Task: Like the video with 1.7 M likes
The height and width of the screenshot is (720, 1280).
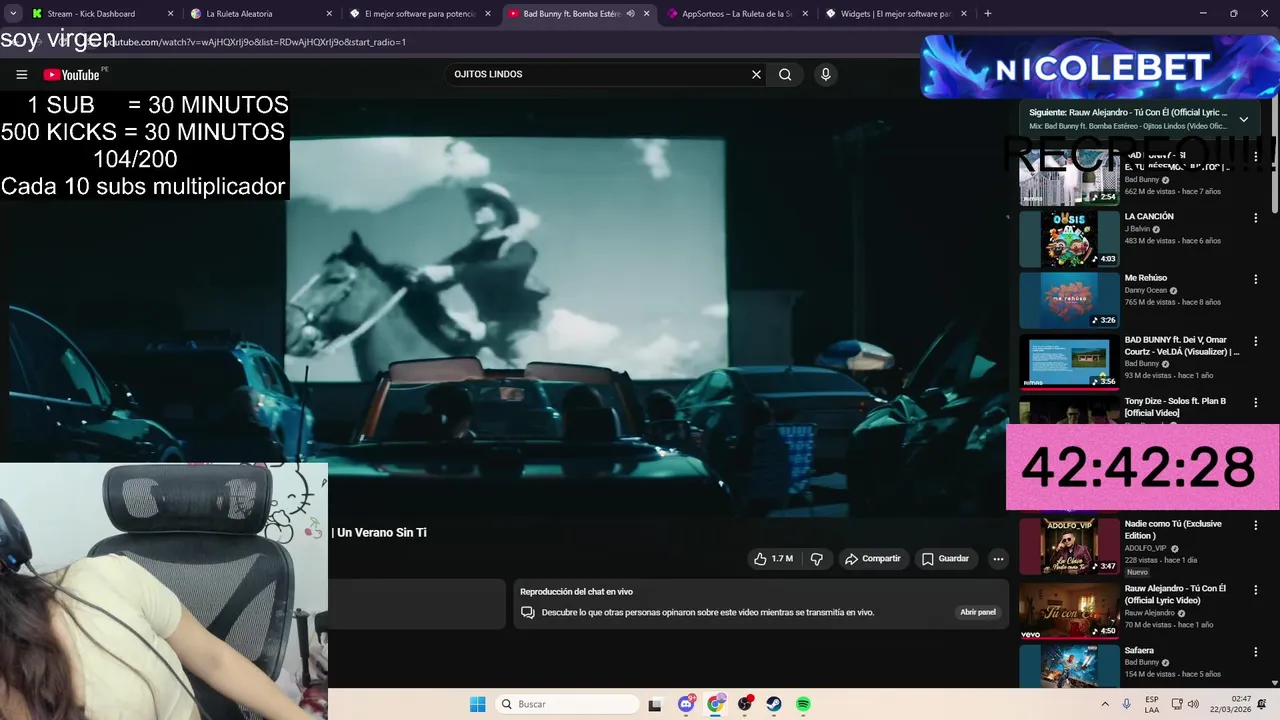Action: click(x=773, y=559)
